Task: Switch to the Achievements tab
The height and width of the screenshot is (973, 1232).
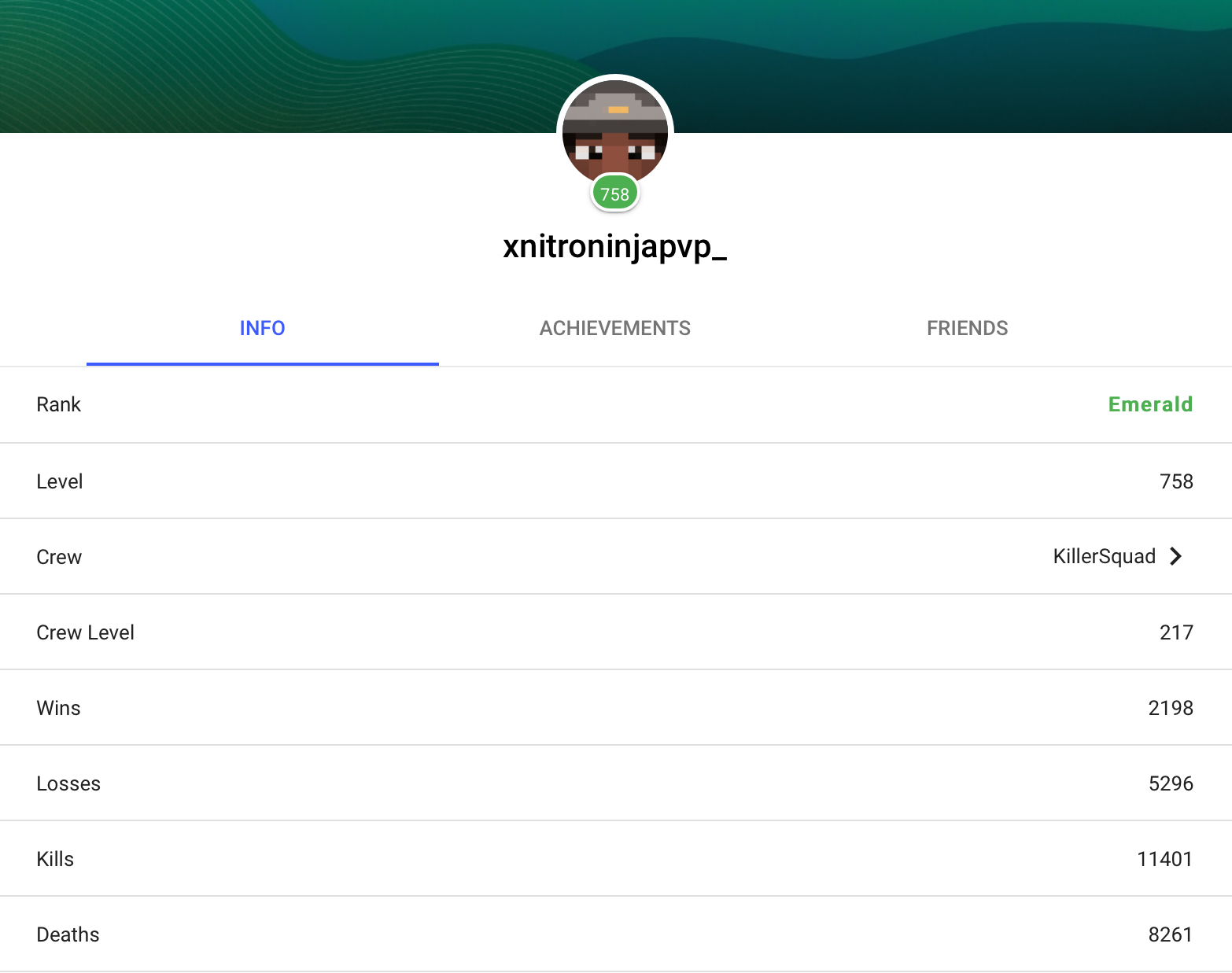Action: coord(615,328)
